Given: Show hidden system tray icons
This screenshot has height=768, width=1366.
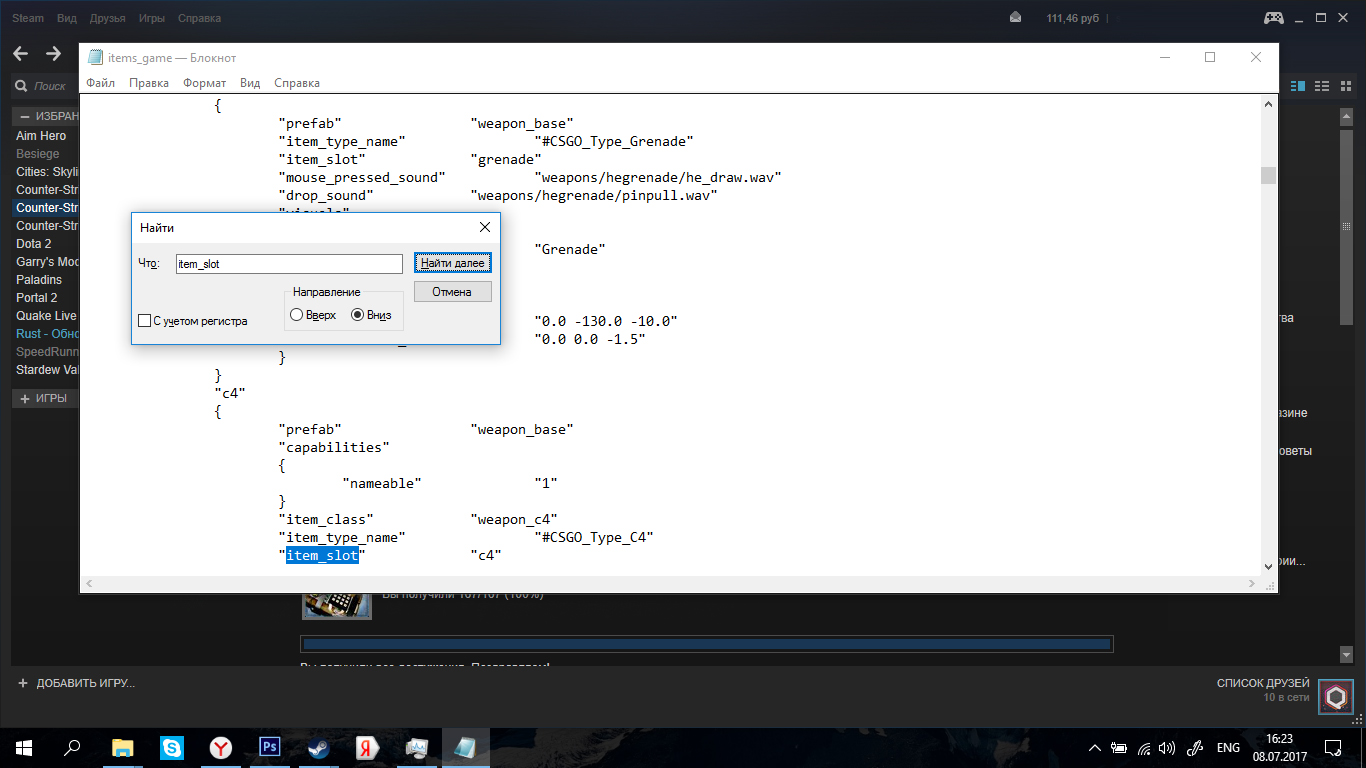Looking at the screenshot, I should coord(1095,748).
